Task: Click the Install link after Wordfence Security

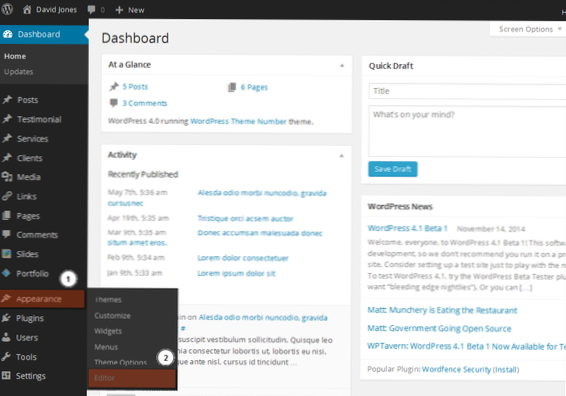Action: click(506, 369)
